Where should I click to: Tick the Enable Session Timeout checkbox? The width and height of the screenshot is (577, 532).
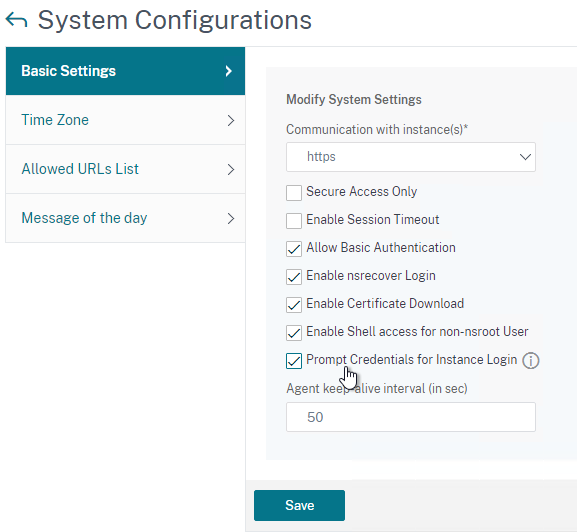point(294,221)
